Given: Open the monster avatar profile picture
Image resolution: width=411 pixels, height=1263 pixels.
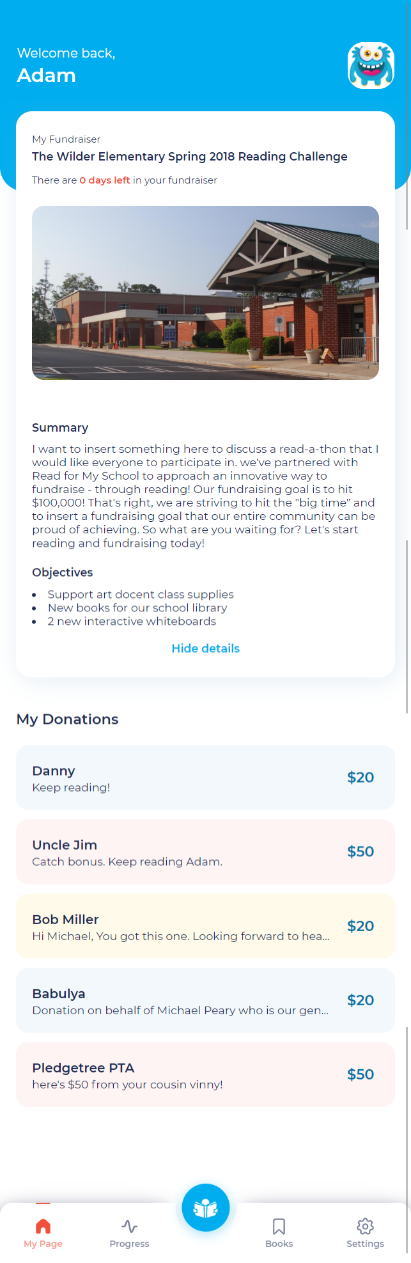Looking at the screenshot, I should (x=371, y=66).
